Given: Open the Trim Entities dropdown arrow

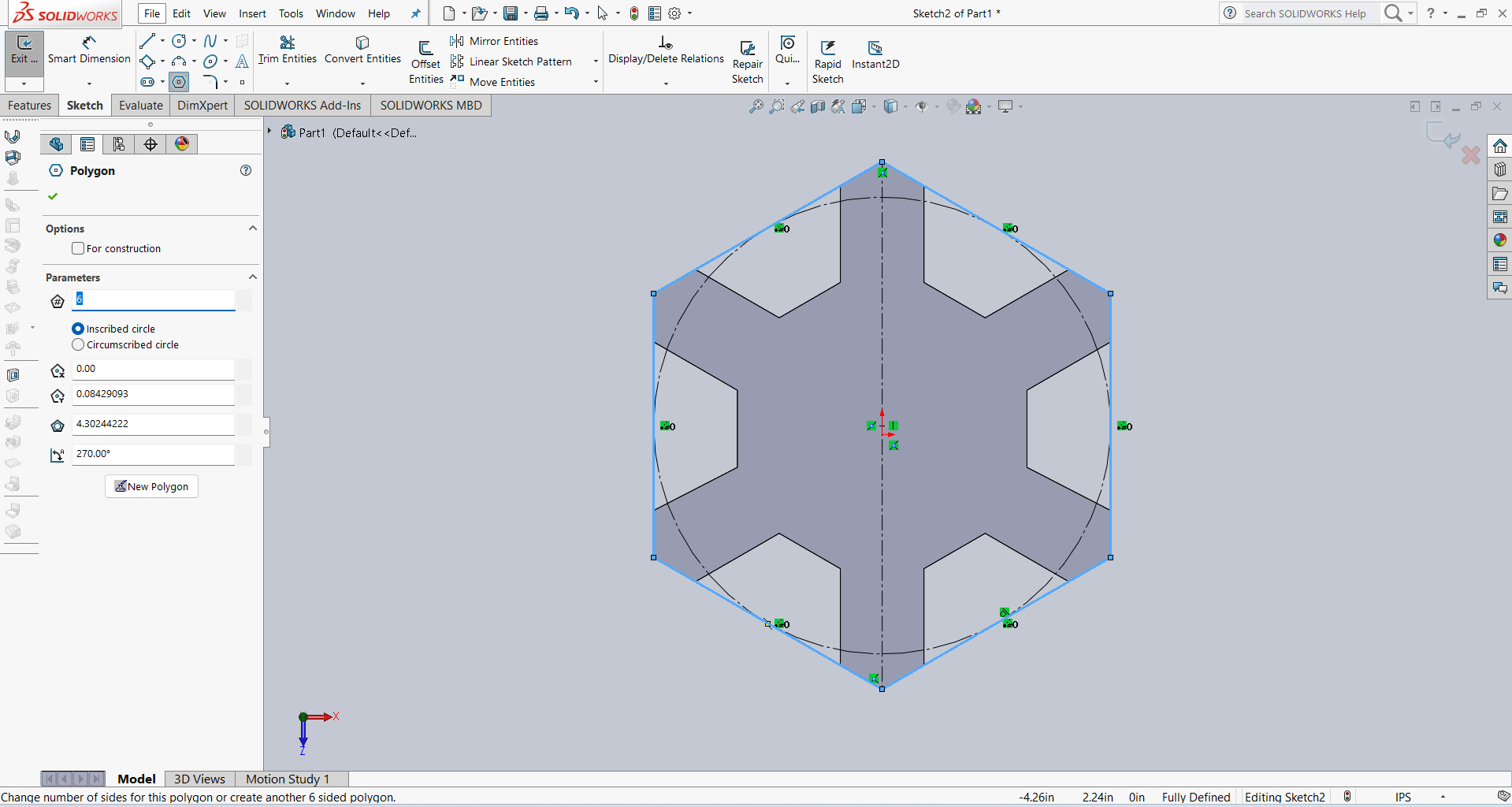Looking at the screenshot, I should coord(287,83).
